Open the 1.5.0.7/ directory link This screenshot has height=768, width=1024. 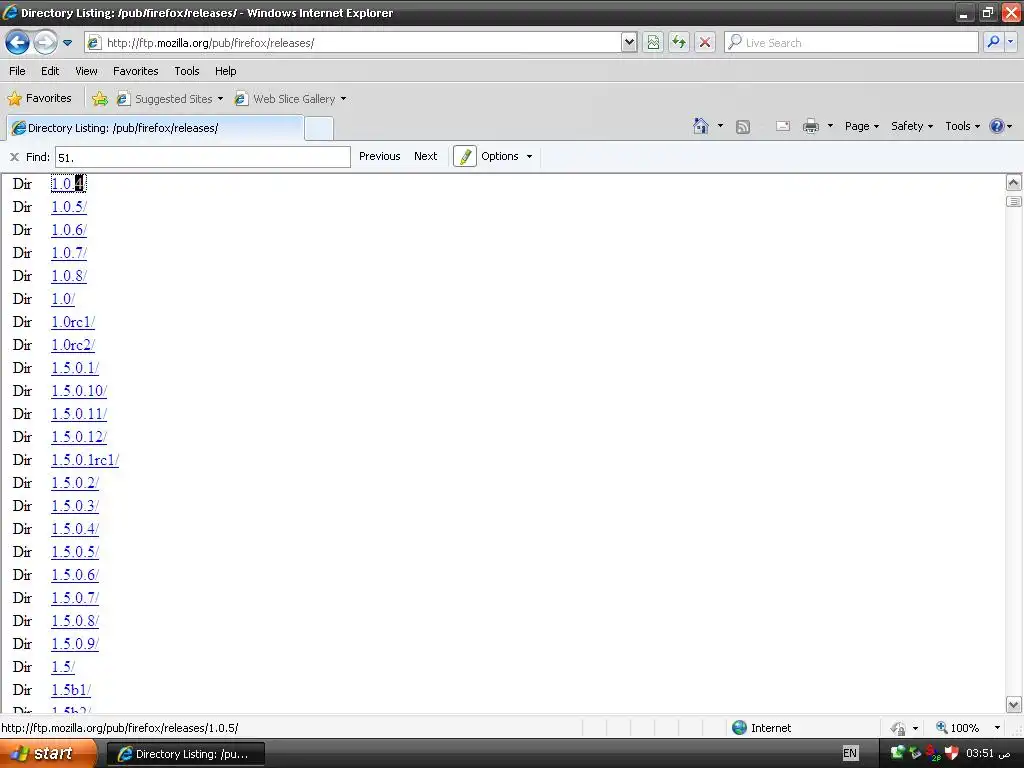(75, 598)
